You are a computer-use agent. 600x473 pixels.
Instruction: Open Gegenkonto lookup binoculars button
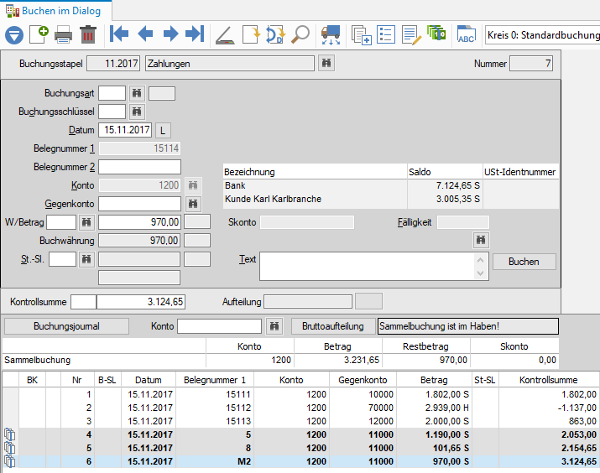pos(193,204)
